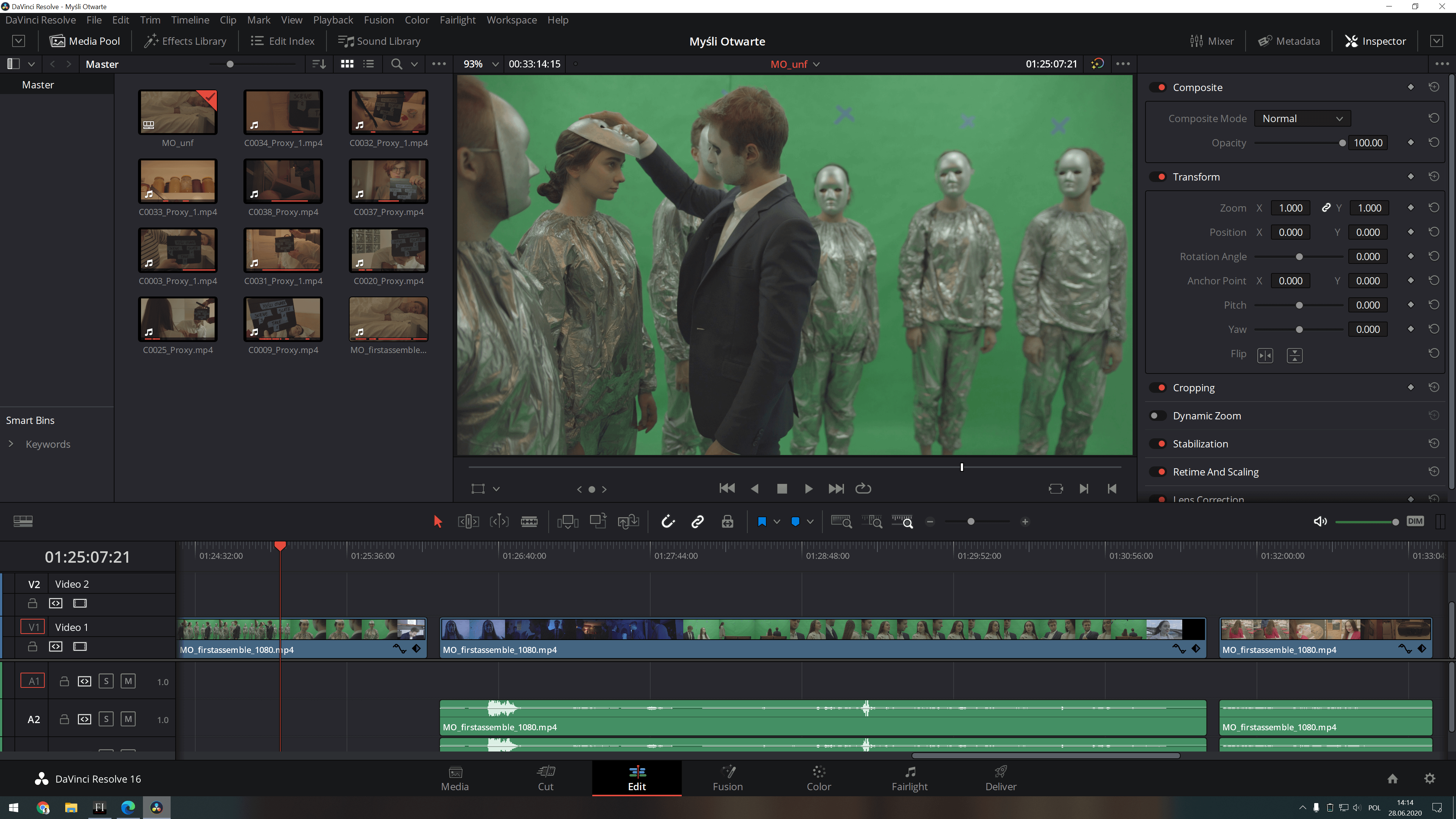Screen dimensions: 1456x819
Task: Select the Blade edit mode tool
Action: pos(529,522)
